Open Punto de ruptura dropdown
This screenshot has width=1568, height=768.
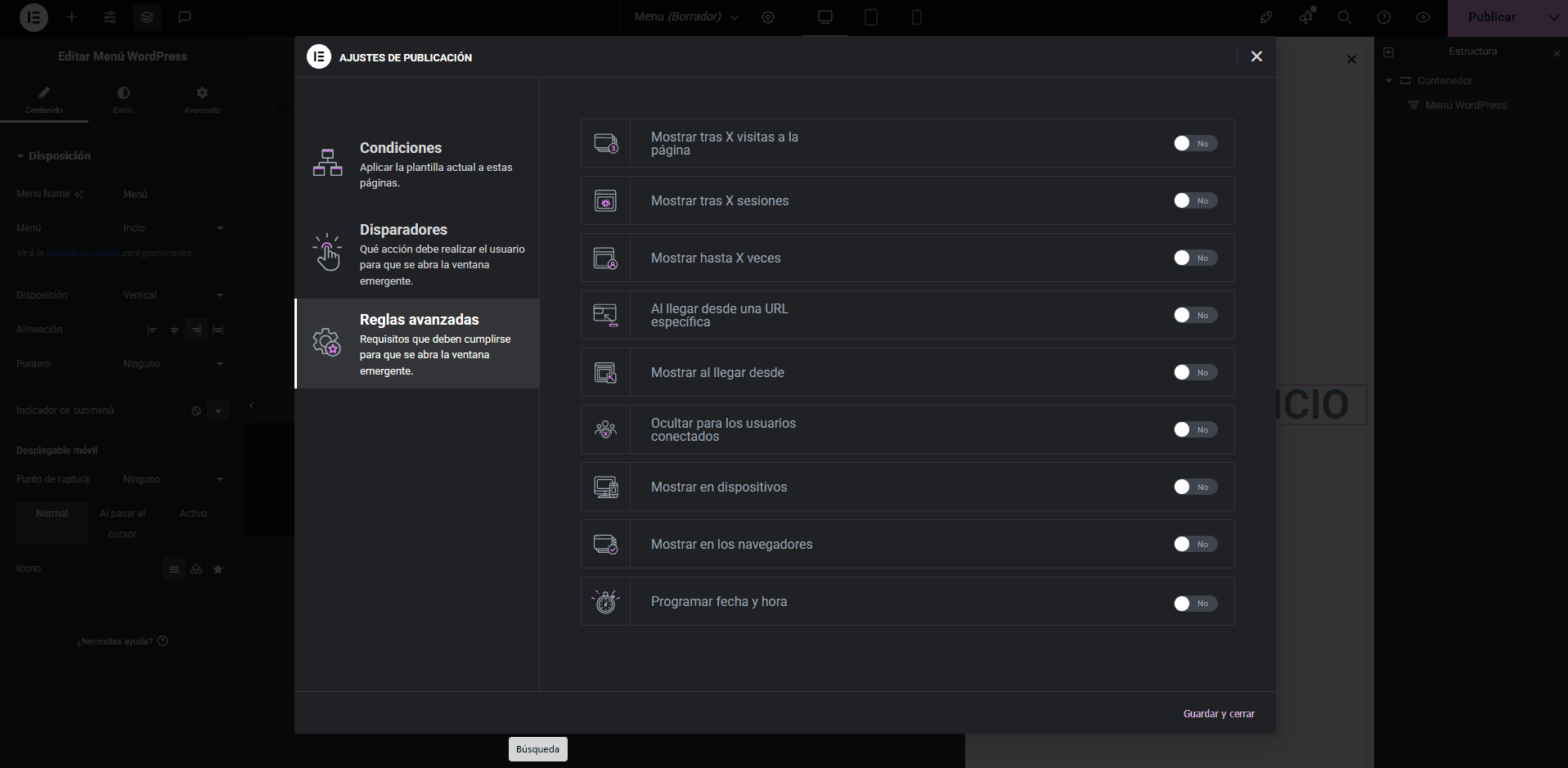pos(173,479)
